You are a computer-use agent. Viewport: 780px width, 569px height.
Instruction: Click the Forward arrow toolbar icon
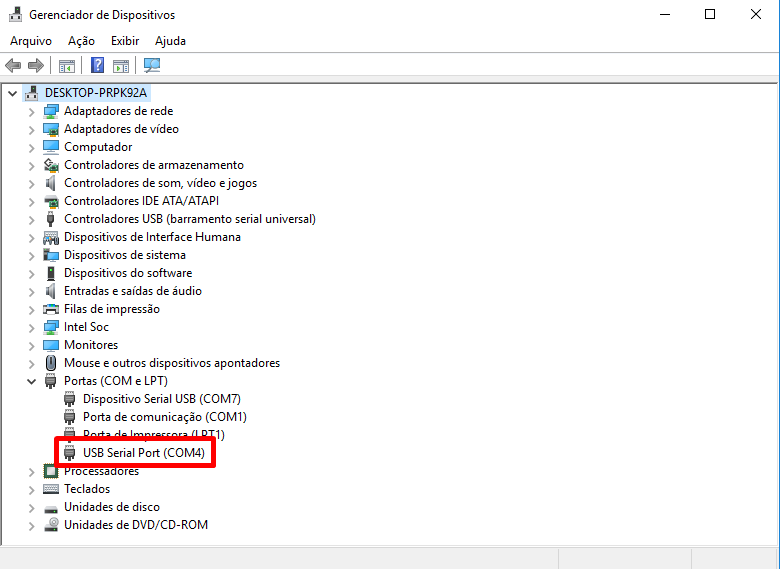(x=36, y=65)
